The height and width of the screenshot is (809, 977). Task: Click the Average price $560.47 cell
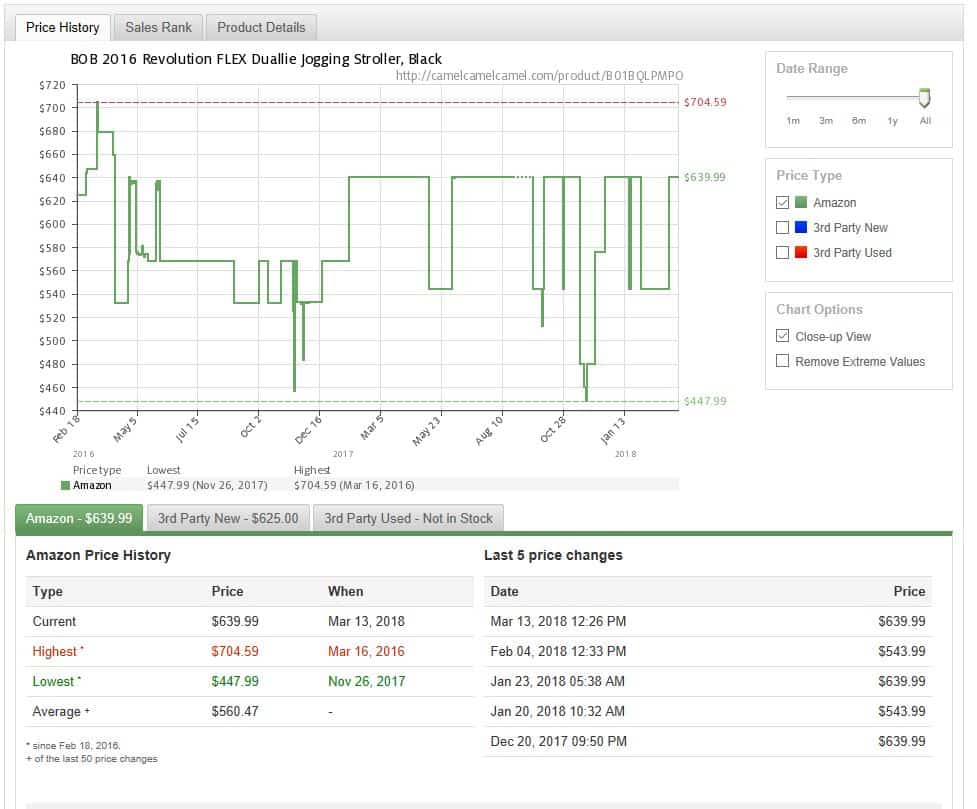tap(235, 711)
